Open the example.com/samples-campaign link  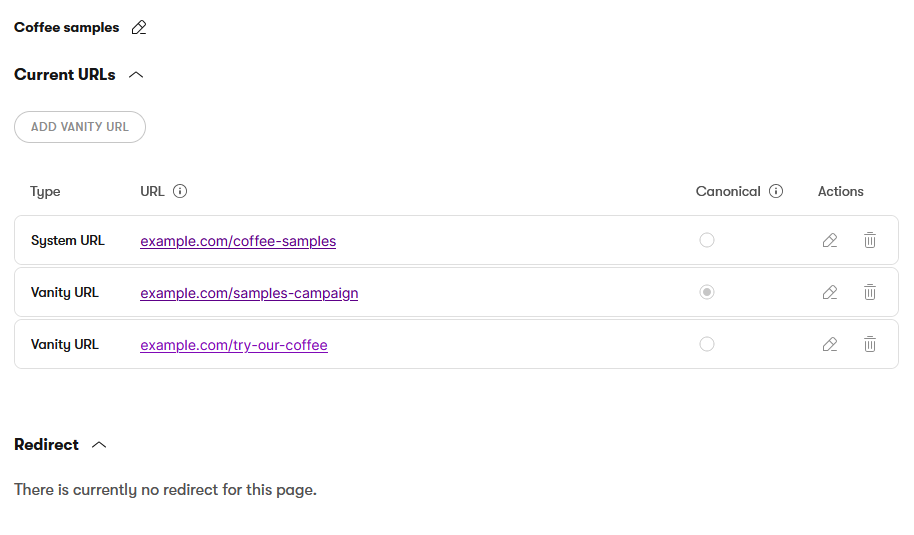[x=249, y=293]
